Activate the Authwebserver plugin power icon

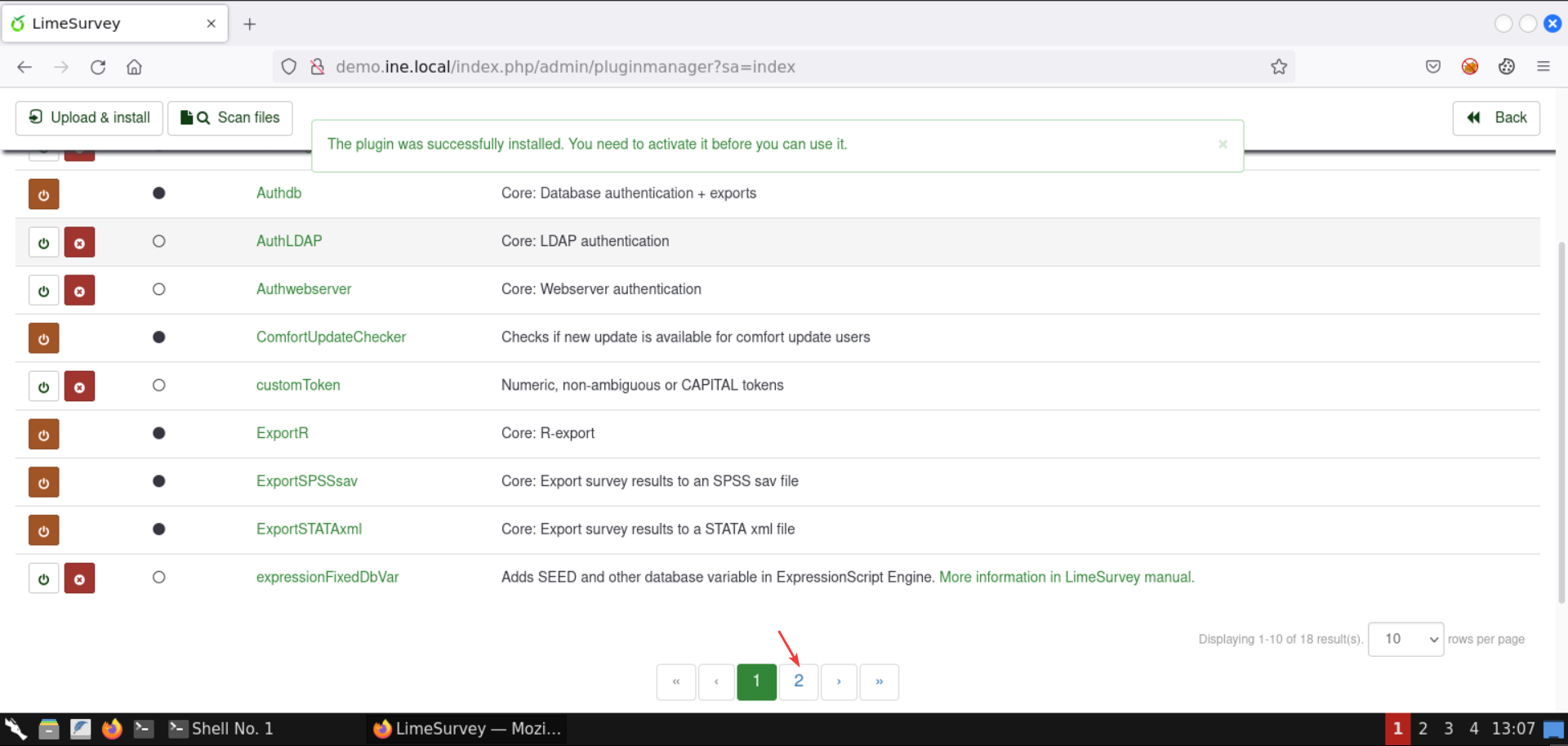pyautogui.click(x=43, y=290)
